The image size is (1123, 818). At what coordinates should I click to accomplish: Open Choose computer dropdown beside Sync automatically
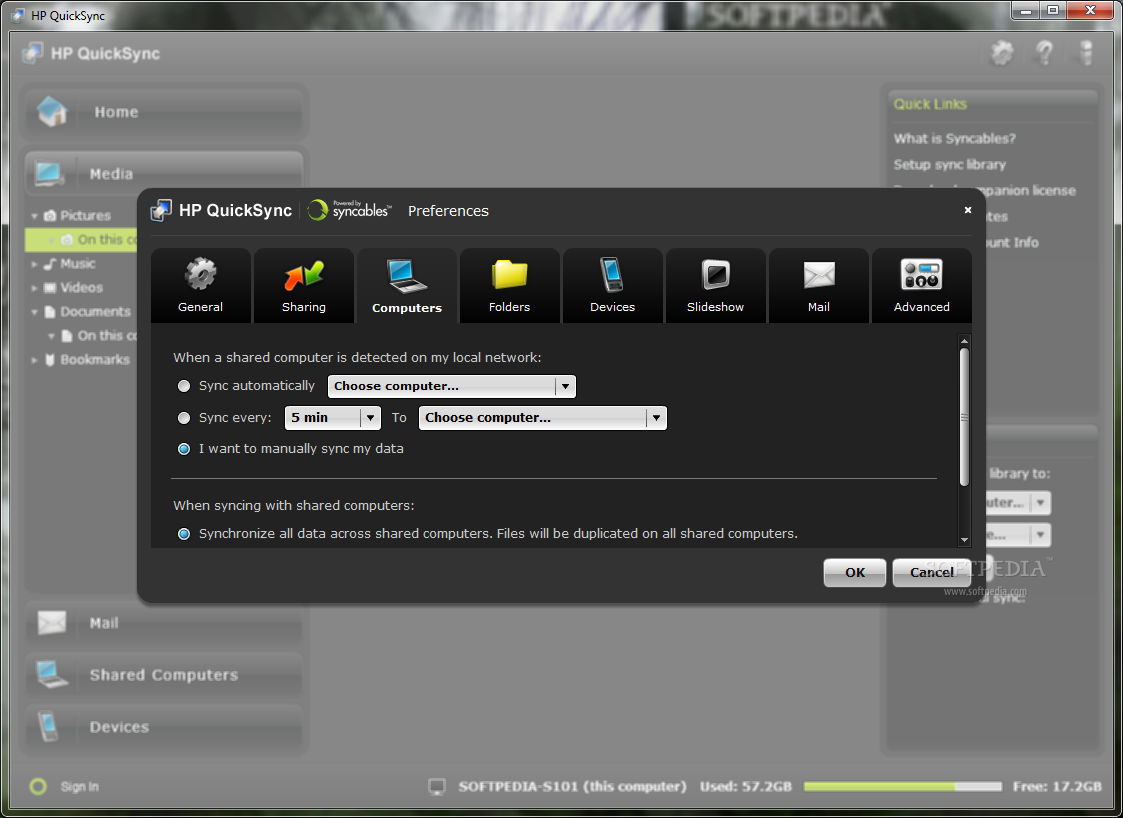click(x=451, y=386)
